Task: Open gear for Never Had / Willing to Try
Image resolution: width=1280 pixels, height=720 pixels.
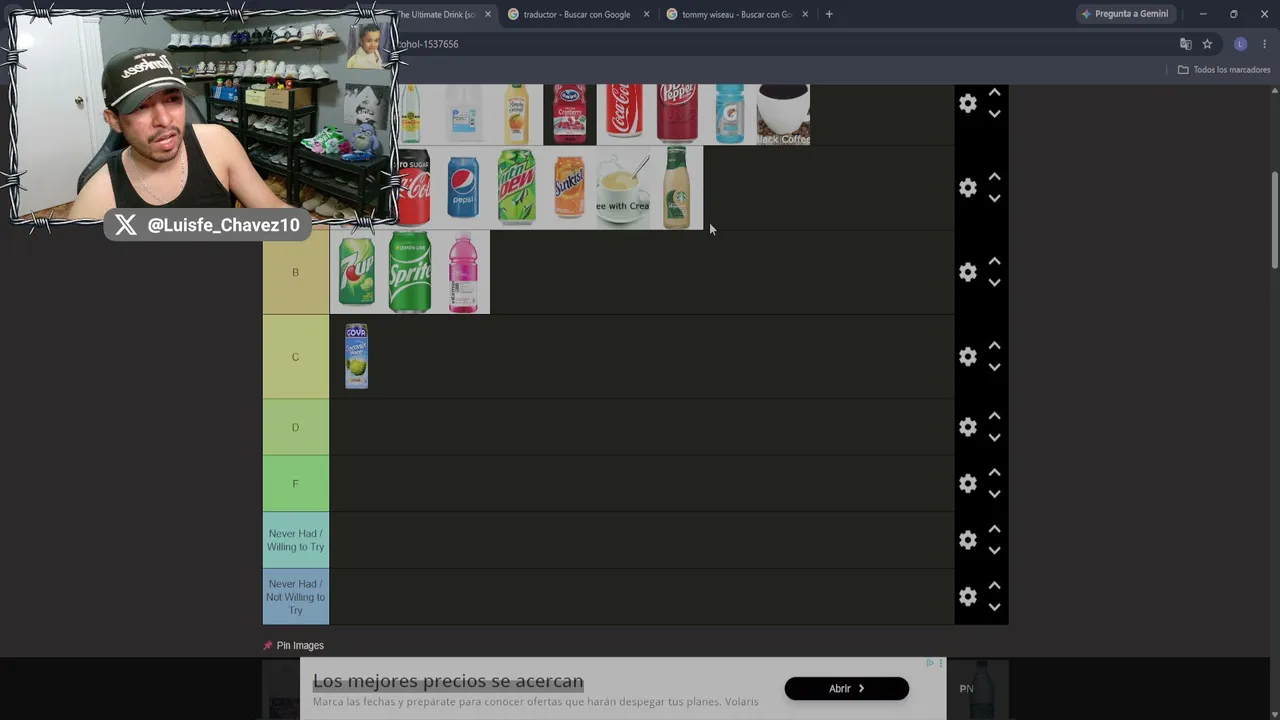Action: point(967,540)
